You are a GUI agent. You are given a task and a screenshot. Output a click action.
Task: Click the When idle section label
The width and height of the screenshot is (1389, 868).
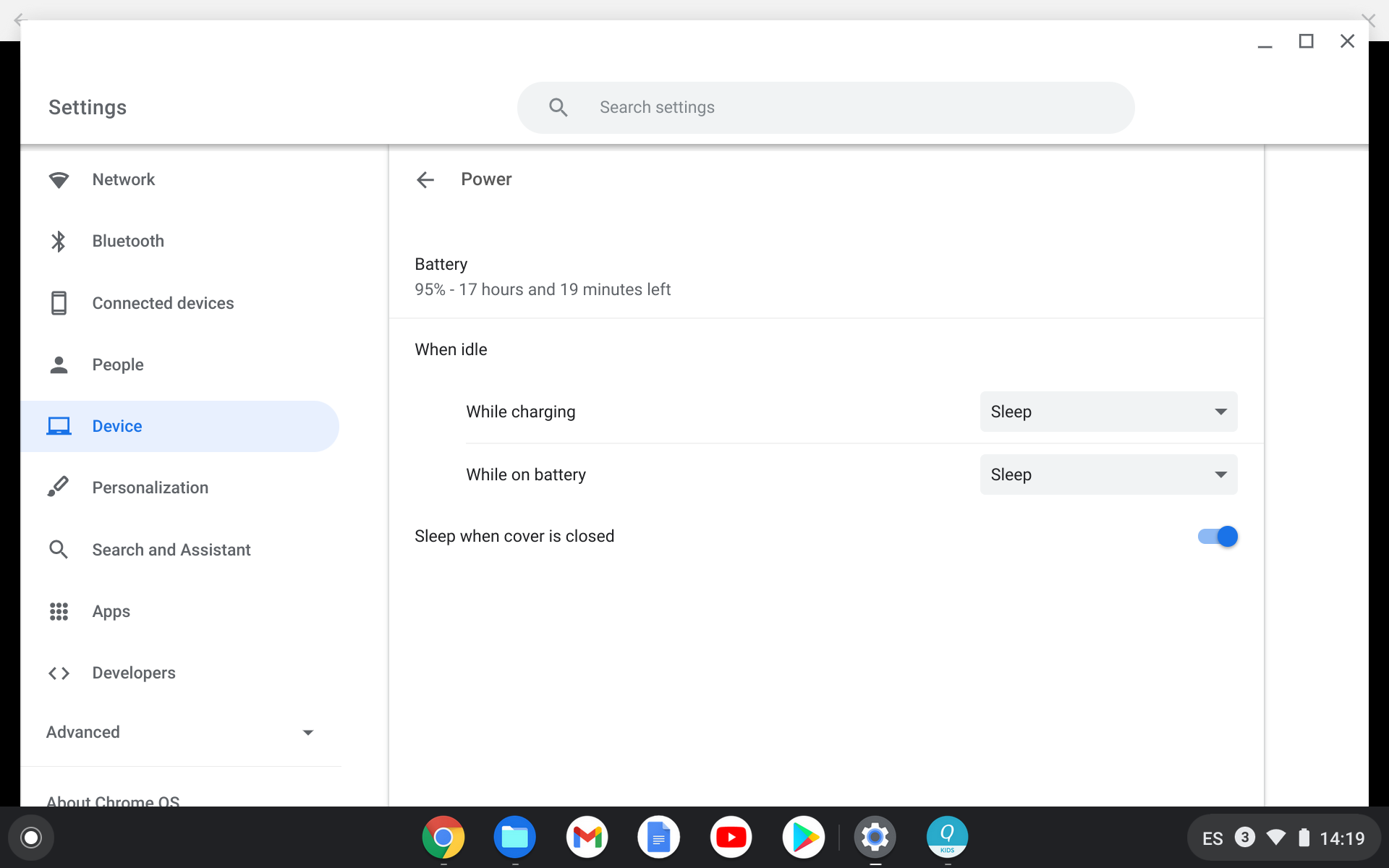click(451, 349)
